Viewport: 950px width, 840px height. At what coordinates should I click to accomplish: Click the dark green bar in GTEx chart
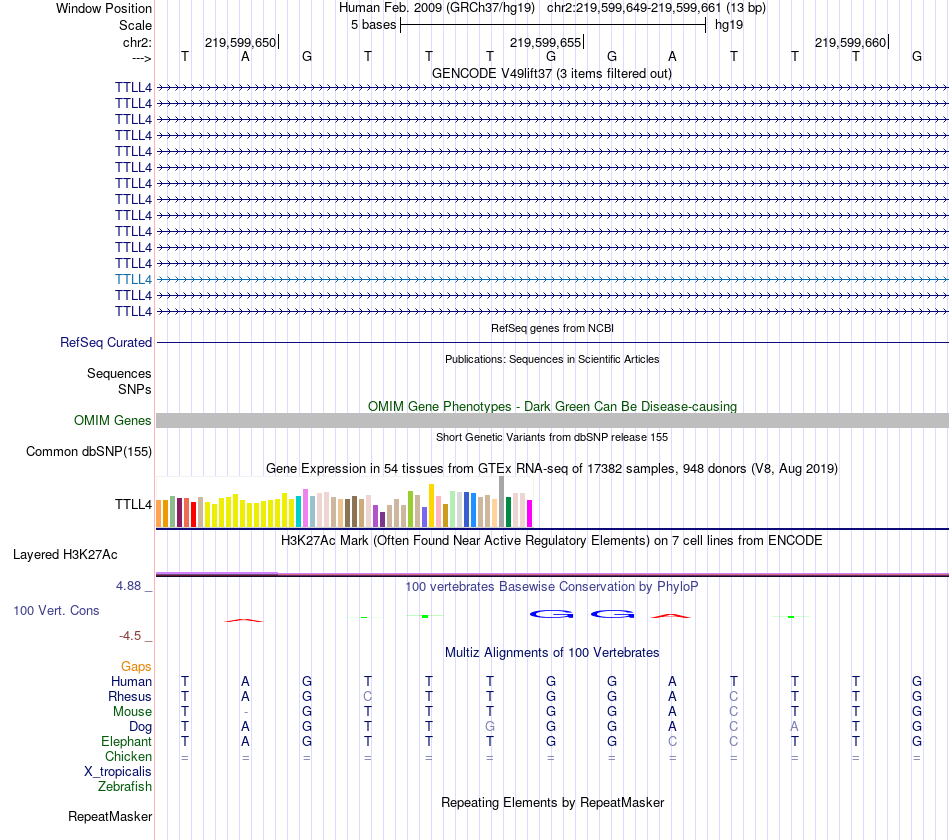(508, 512)
